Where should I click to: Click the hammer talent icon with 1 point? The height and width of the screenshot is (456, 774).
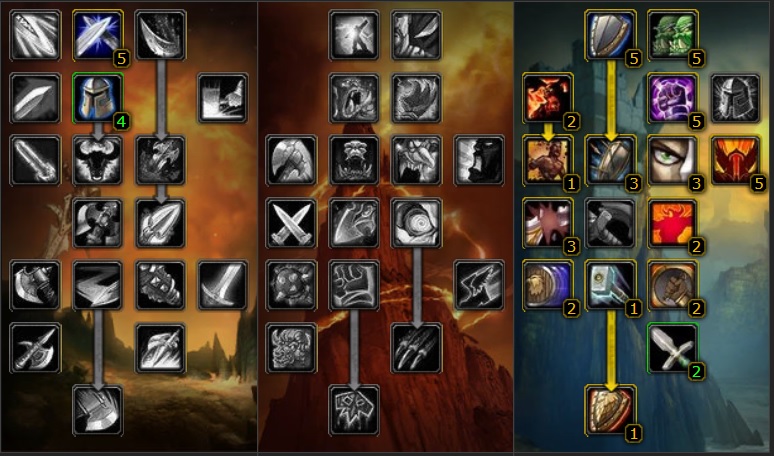click(x=610, y=285)
